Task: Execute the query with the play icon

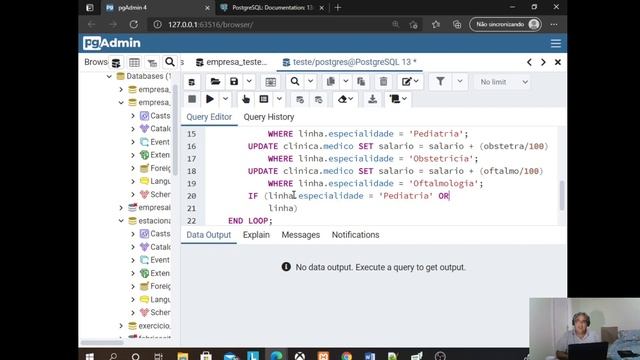Action: [210, 99]
